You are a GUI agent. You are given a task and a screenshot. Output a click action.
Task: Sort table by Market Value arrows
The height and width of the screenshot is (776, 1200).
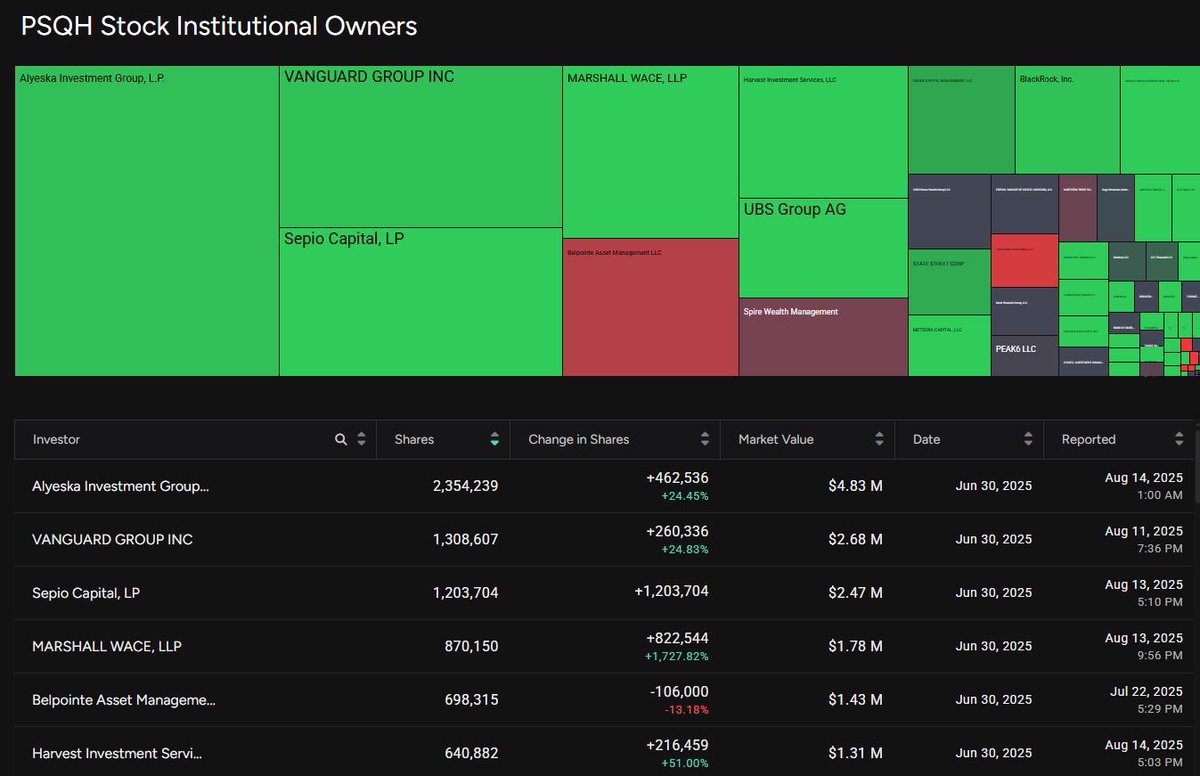coord(879,439)
